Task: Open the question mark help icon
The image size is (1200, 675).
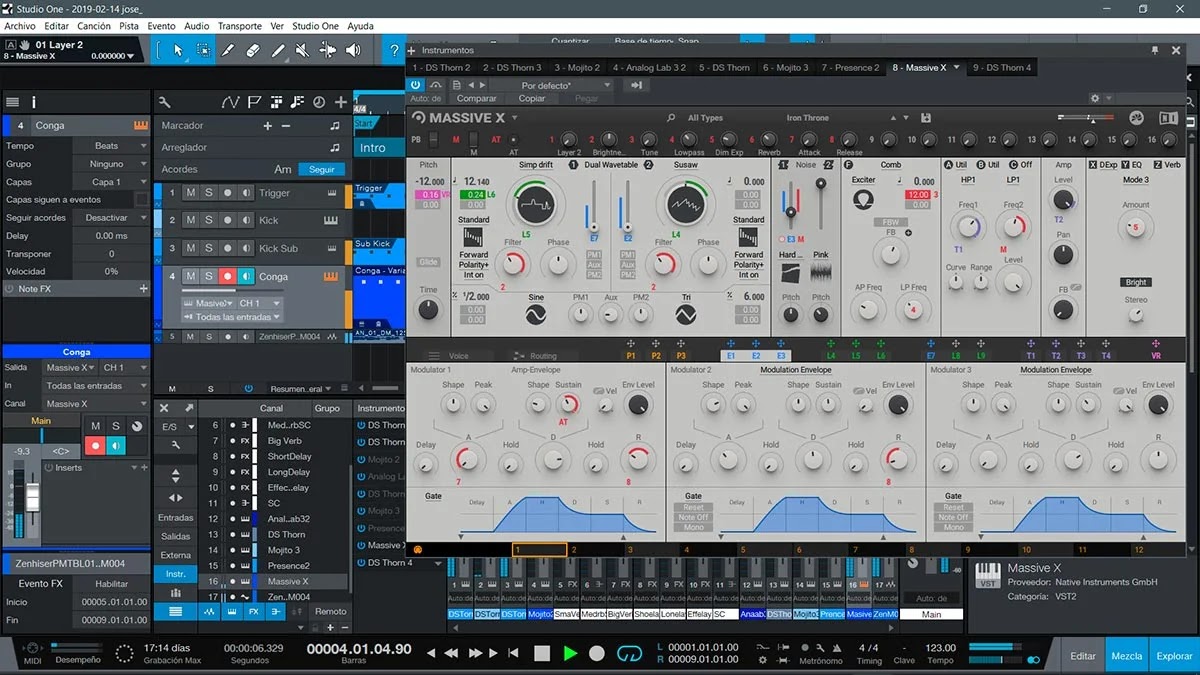Action: click(x=394, y=49)
